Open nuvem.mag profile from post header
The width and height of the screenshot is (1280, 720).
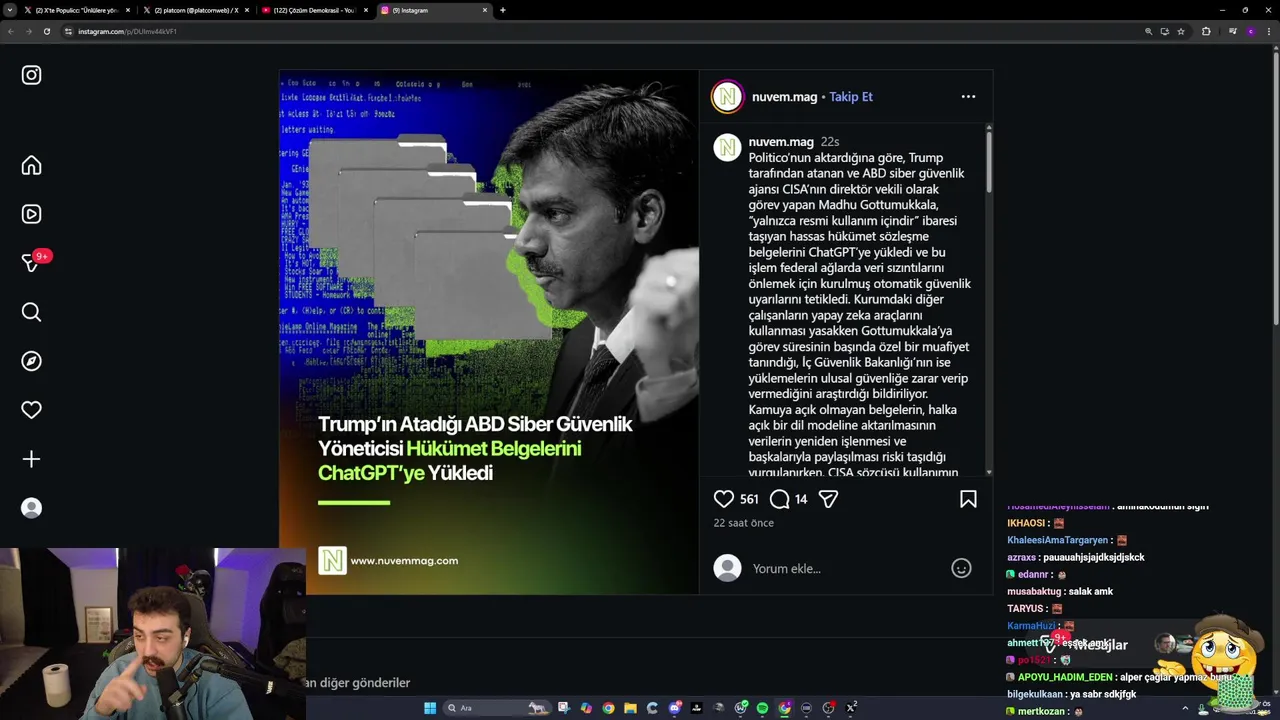[x=784, y=97]
